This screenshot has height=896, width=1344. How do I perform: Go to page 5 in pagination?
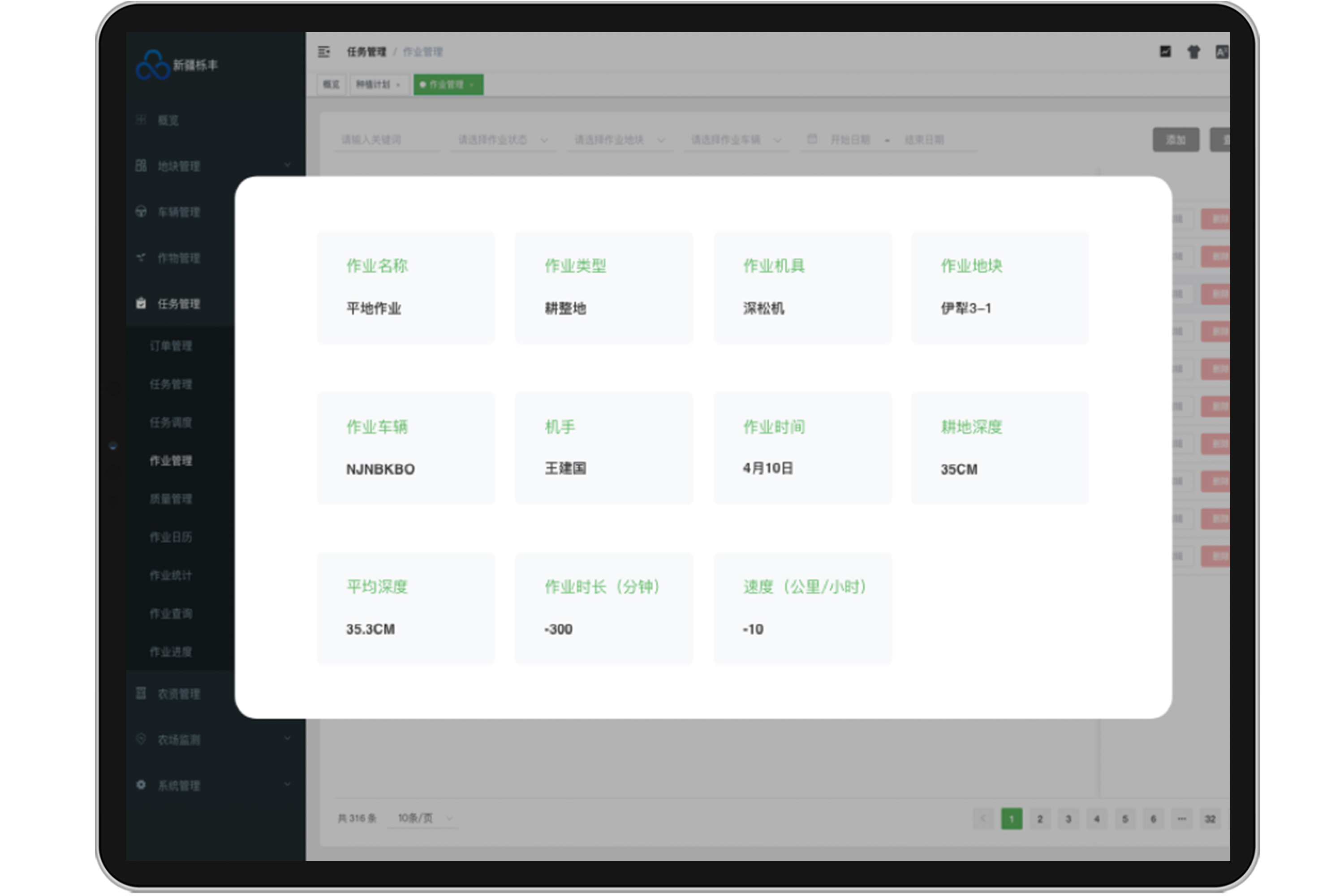[x=1125, y=819]
